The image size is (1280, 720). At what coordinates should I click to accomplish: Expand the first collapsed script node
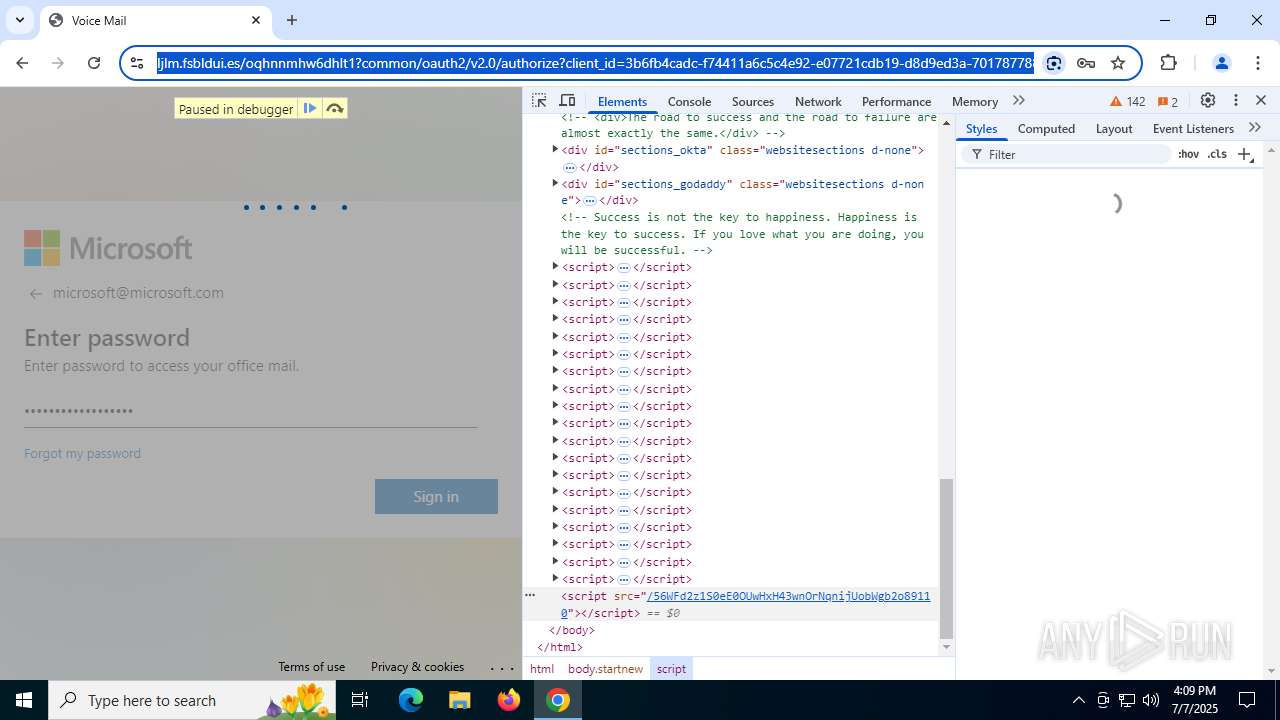pos(555,267)
